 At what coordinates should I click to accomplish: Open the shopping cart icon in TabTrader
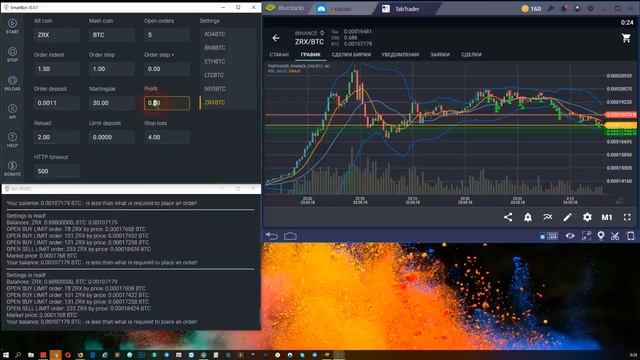[626, 38]
